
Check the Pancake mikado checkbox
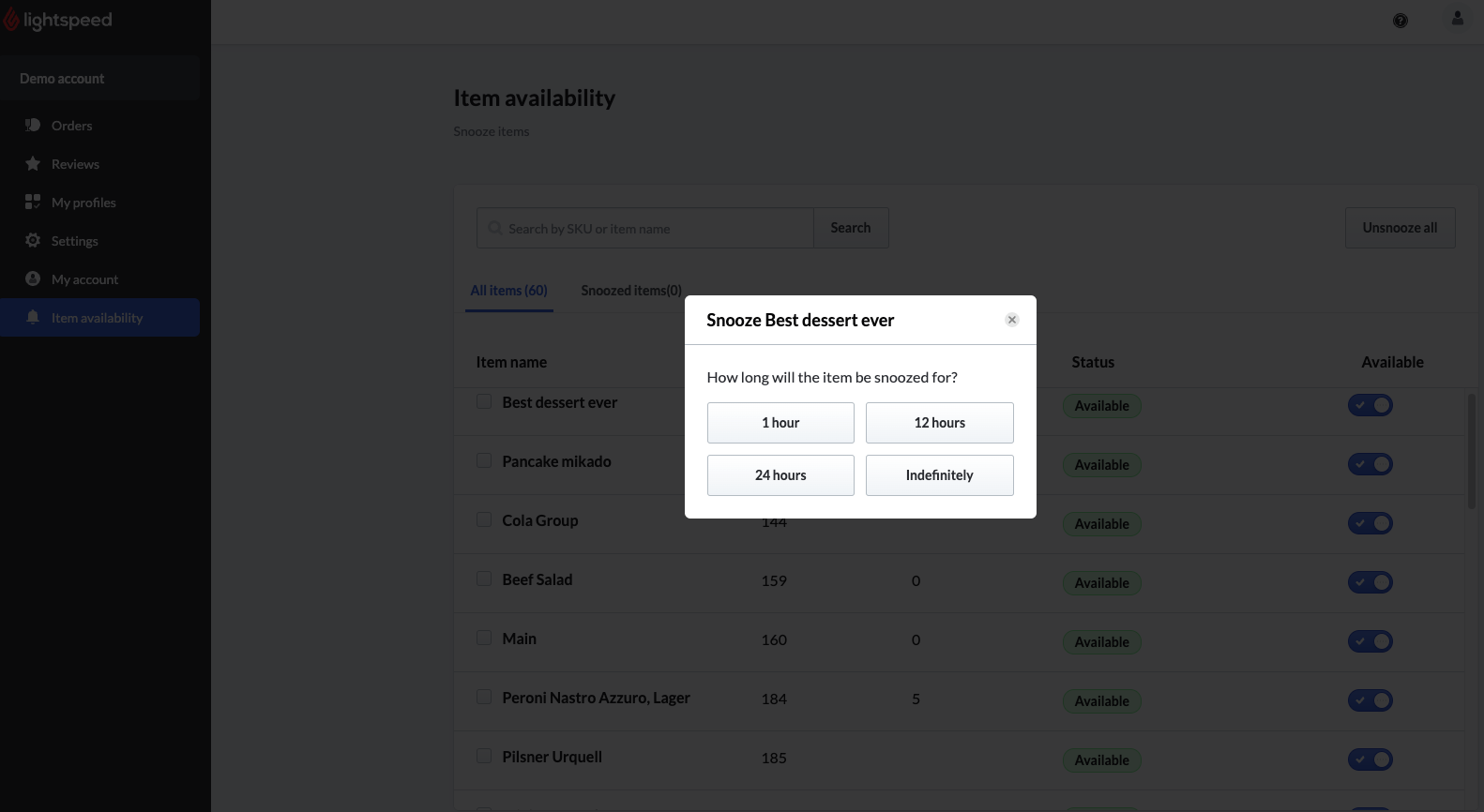pyautogui.click(x=484, y=460)
